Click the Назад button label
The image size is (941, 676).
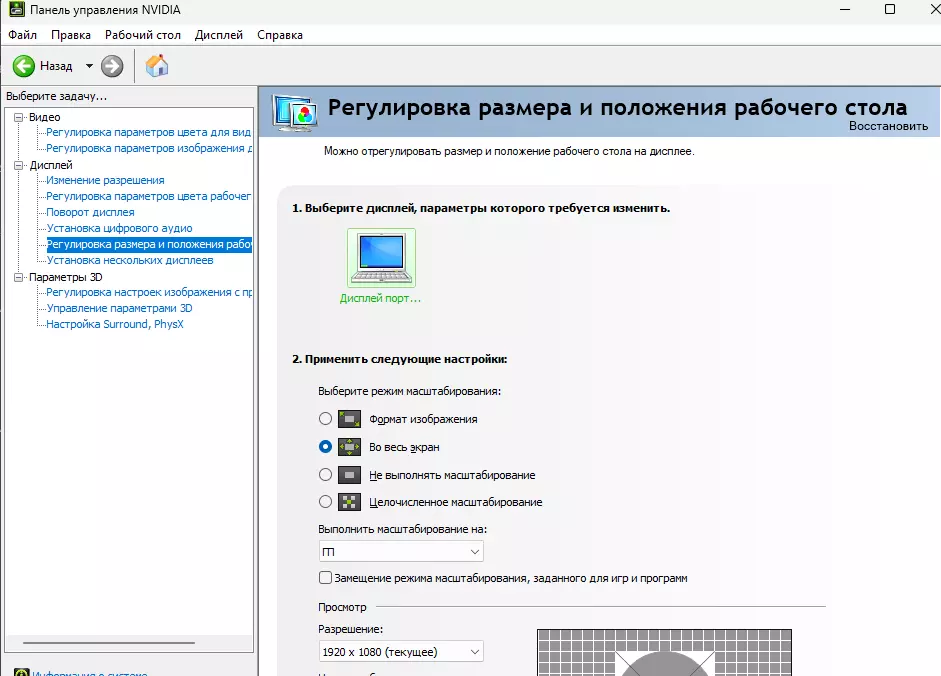tap(56, 66)
